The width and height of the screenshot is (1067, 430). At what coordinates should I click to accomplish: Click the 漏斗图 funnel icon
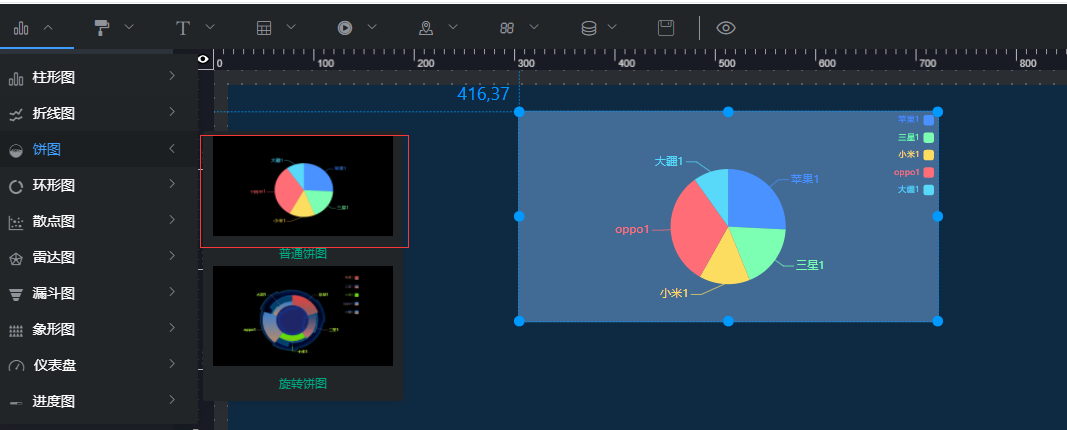pos(16,295)
